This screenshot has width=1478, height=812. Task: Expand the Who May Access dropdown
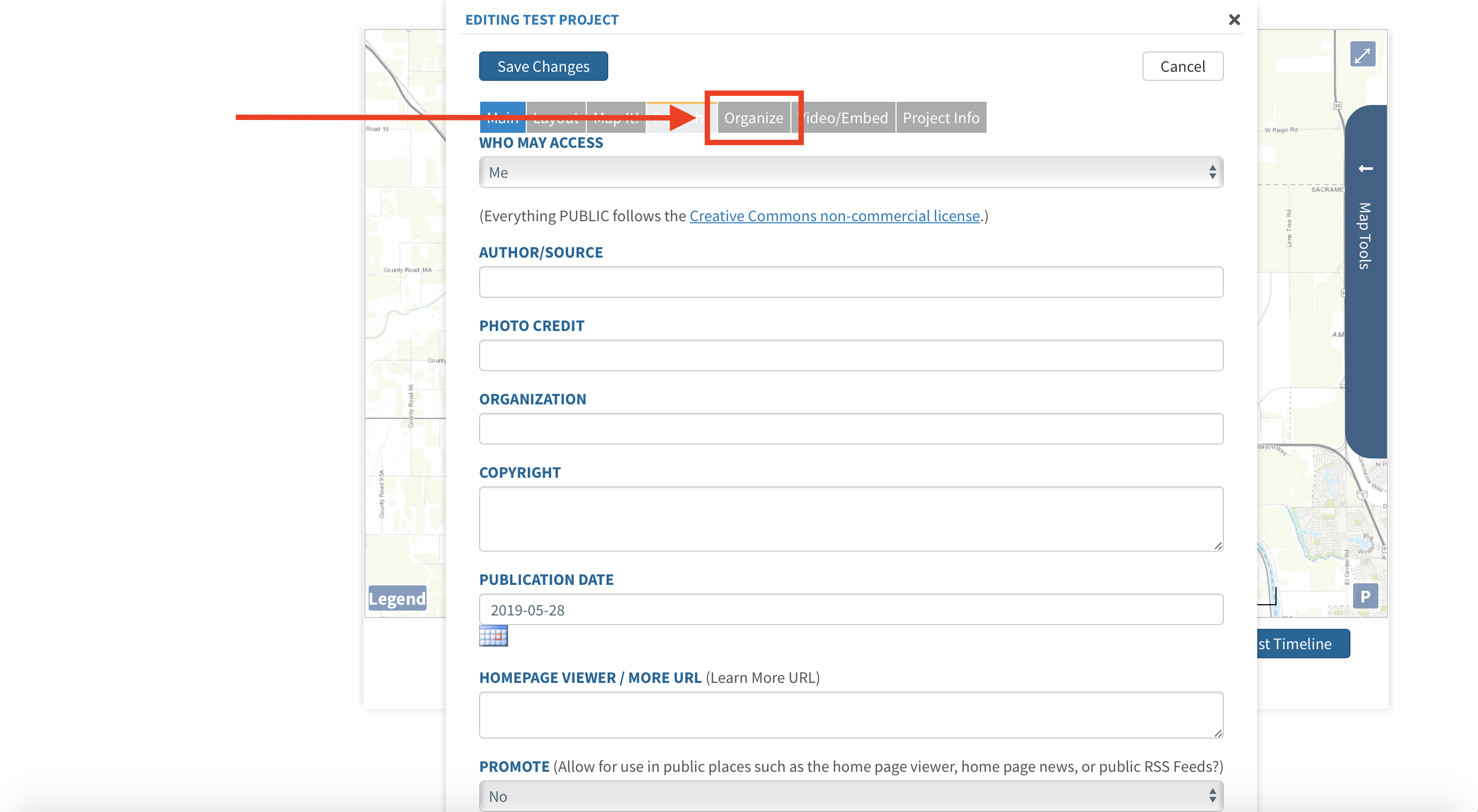(851, 172)
